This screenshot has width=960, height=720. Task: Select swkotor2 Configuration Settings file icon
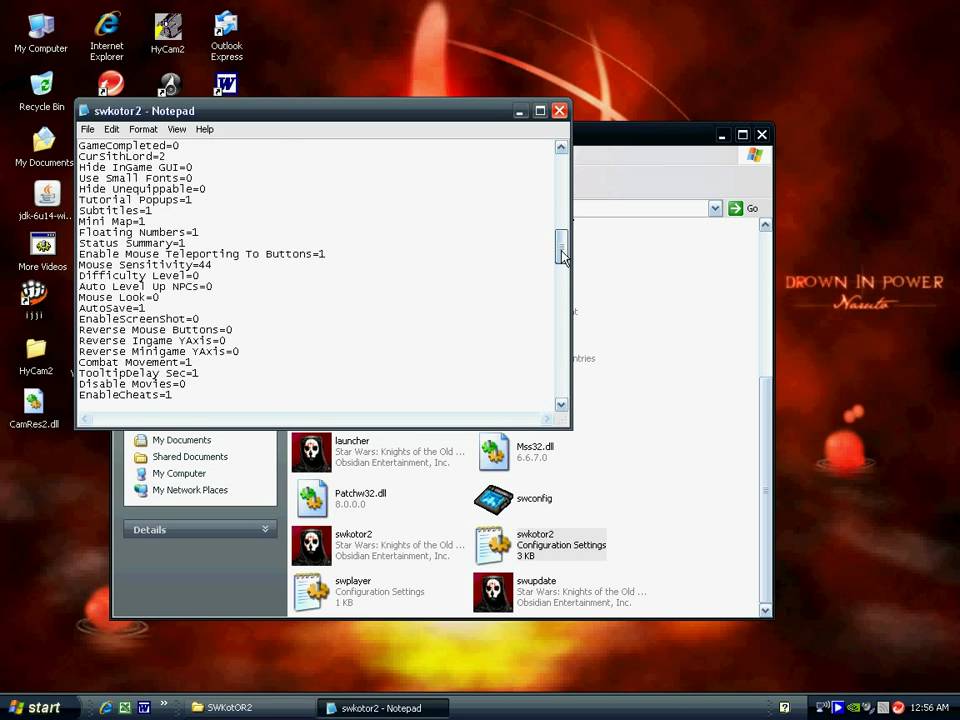coord(493,545)
